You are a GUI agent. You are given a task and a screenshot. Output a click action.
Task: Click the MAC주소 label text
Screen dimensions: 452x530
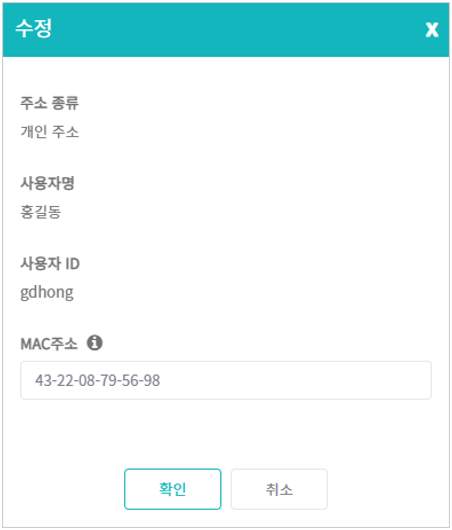pos(49,344)
